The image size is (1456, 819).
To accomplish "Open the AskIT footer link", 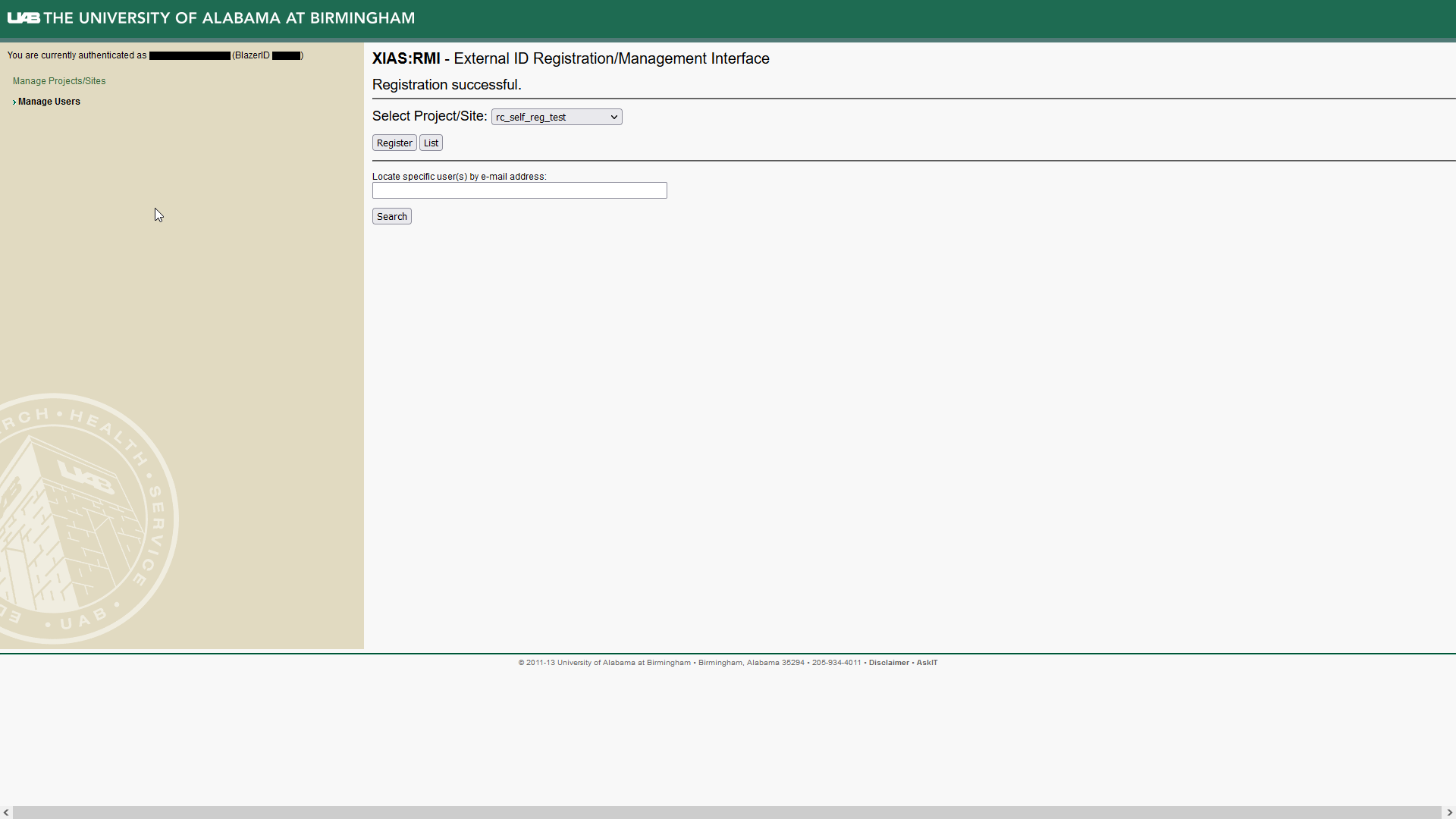I will point(927,663).
